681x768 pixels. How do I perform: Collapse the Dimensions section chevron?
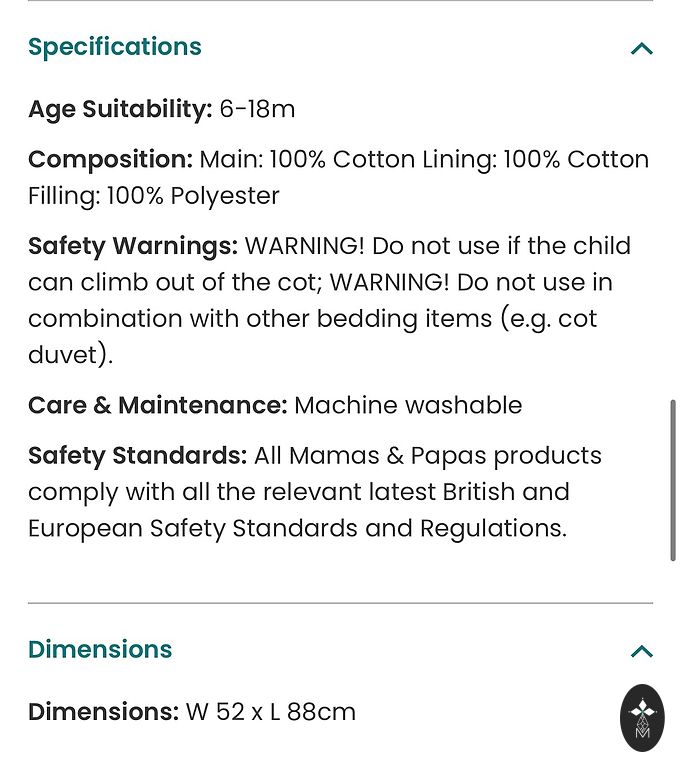(x=642, y=652)
